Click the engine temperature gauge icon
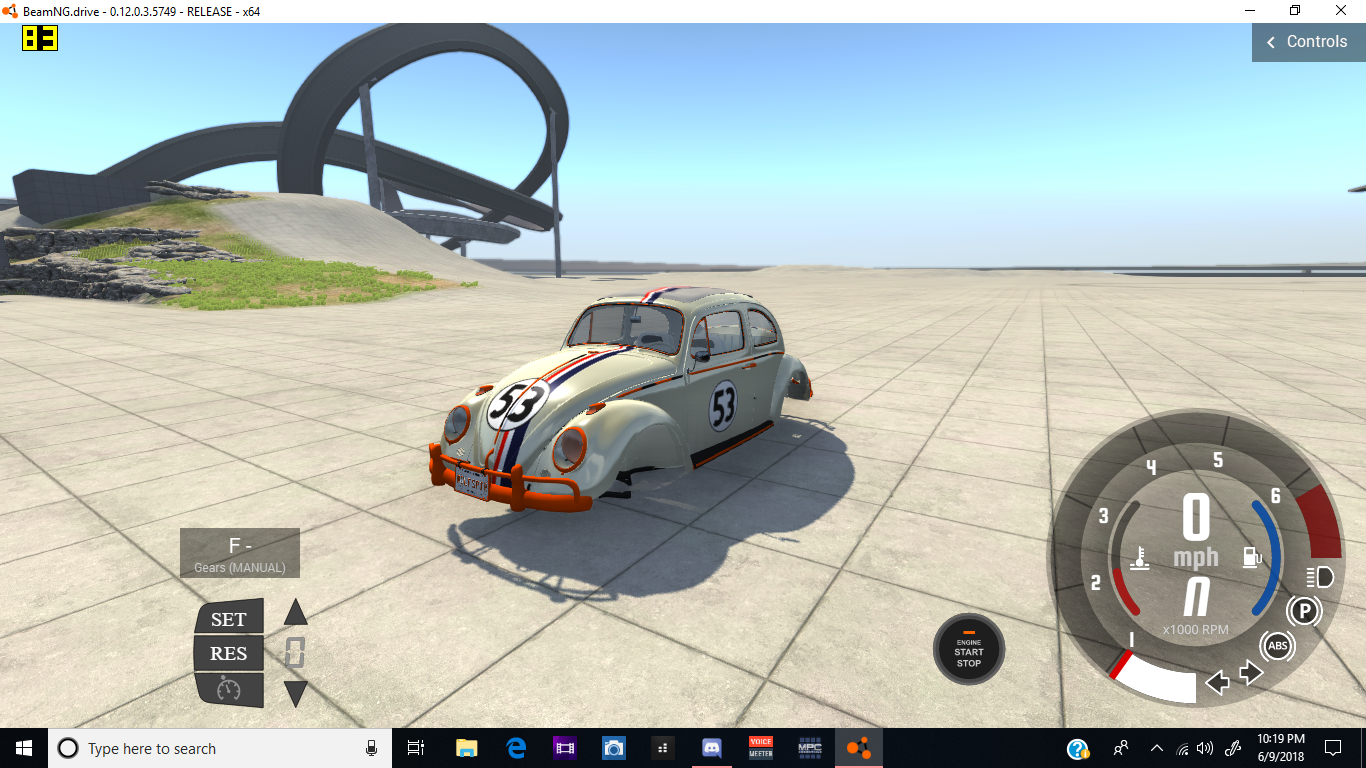1366x768 pixels. pyautogui.click(x=1138, y=558)
